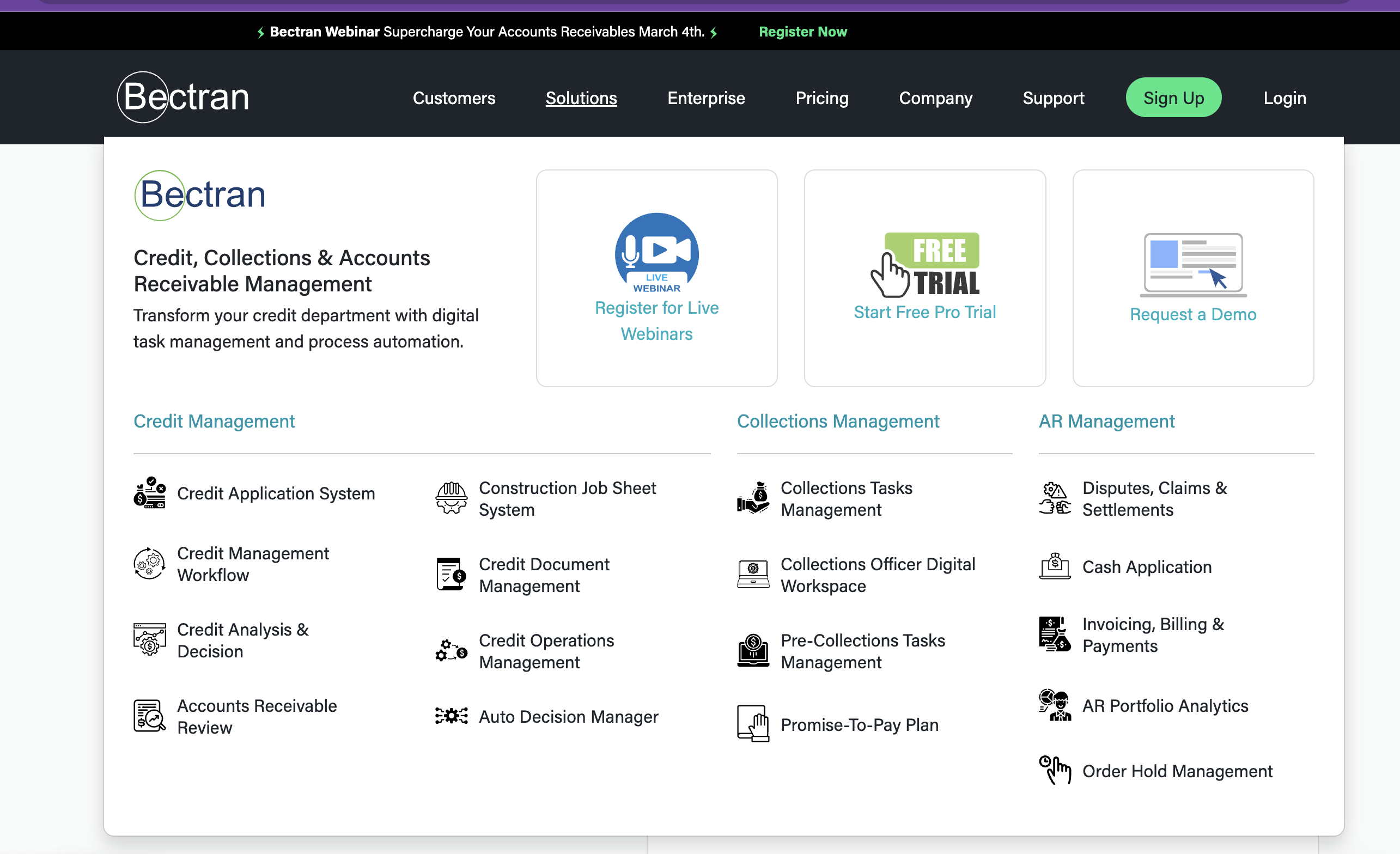Image resolution: width=1400 pixels, height=854 pixels.
Task: Click the Collections Management section heading
Action: pyautogui.click(x=838, y=421)
